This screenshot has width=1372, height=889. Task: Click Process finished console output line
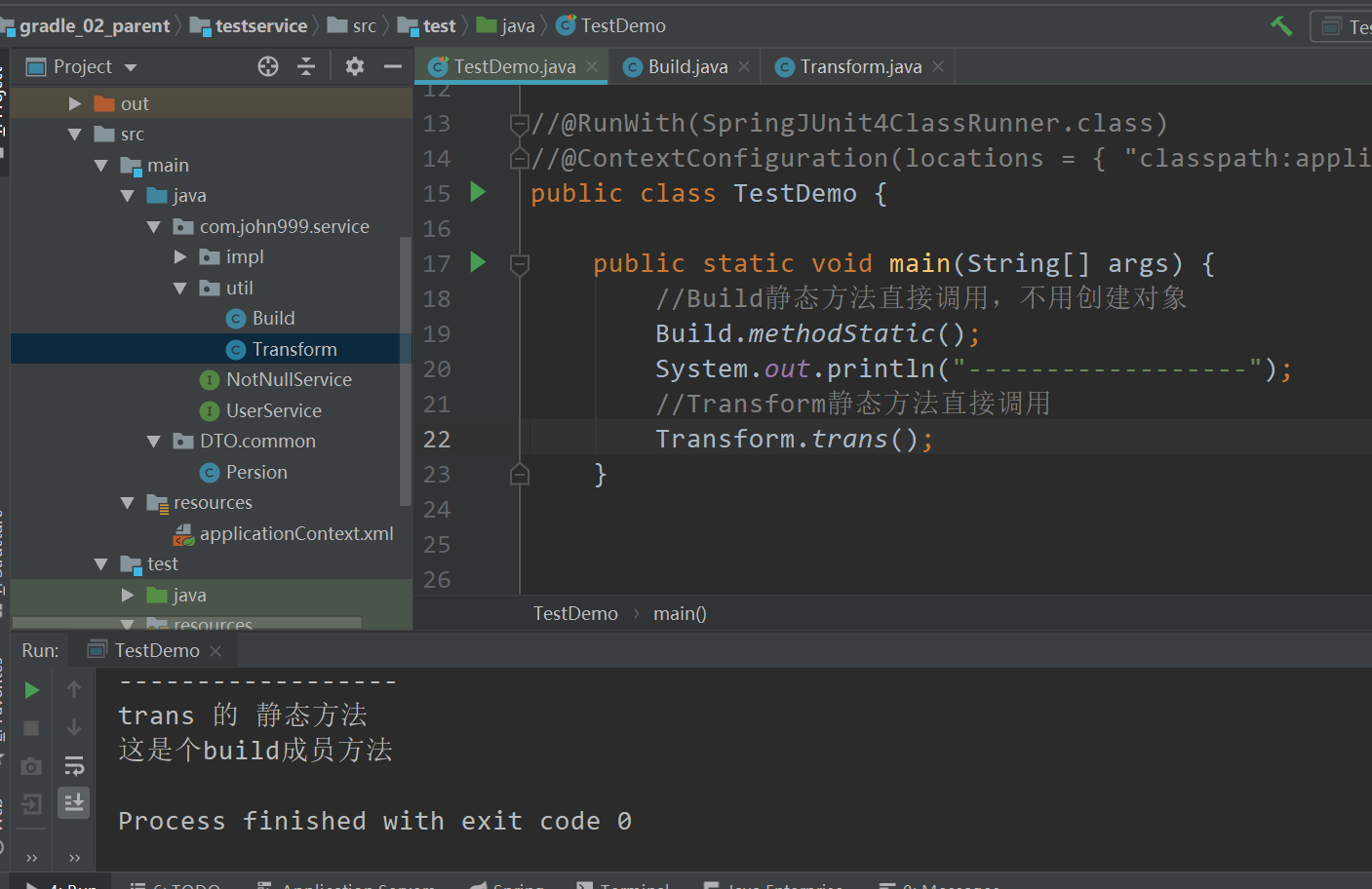point(374,822)
